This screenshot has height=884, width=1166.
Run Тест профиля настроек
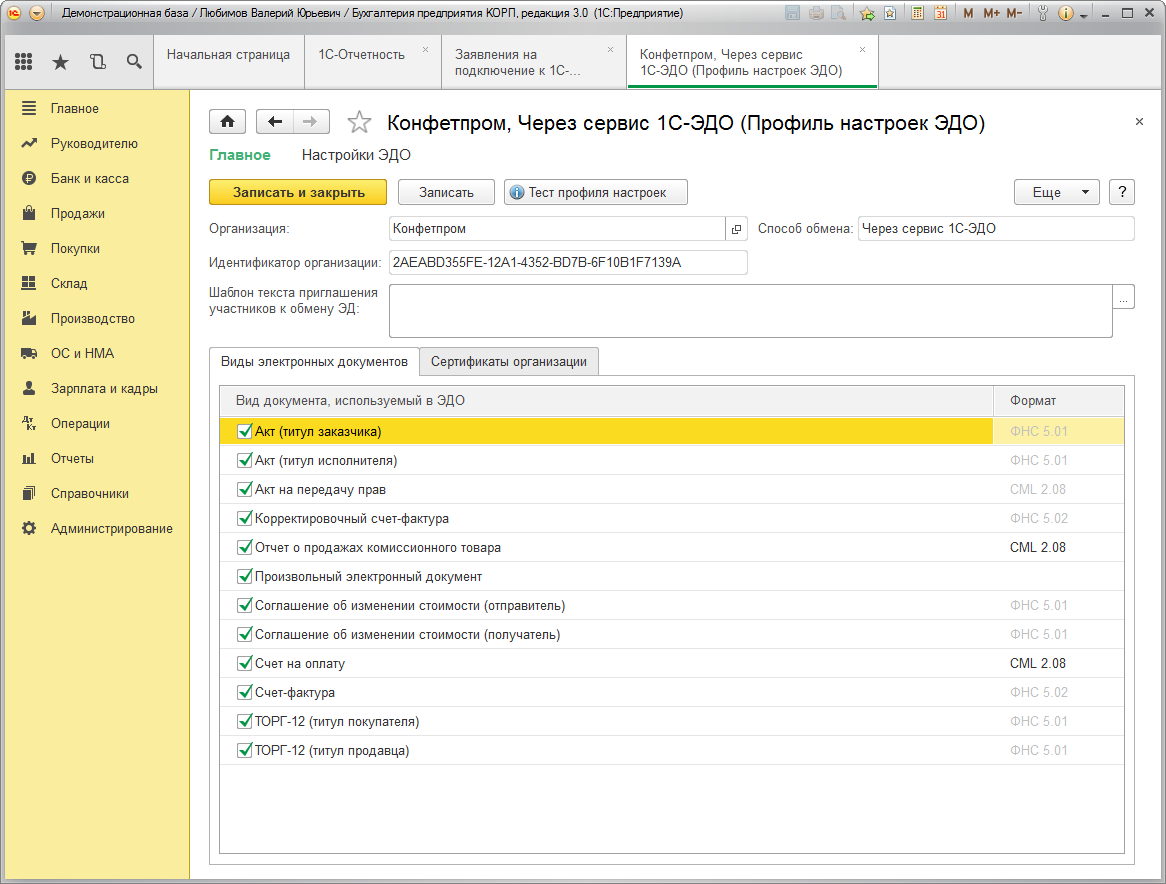coord(596,192)
